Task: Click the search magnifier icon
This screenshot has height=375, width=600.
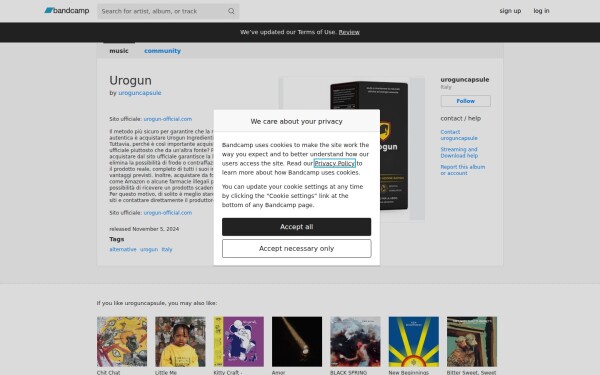Action: point(231,11)
